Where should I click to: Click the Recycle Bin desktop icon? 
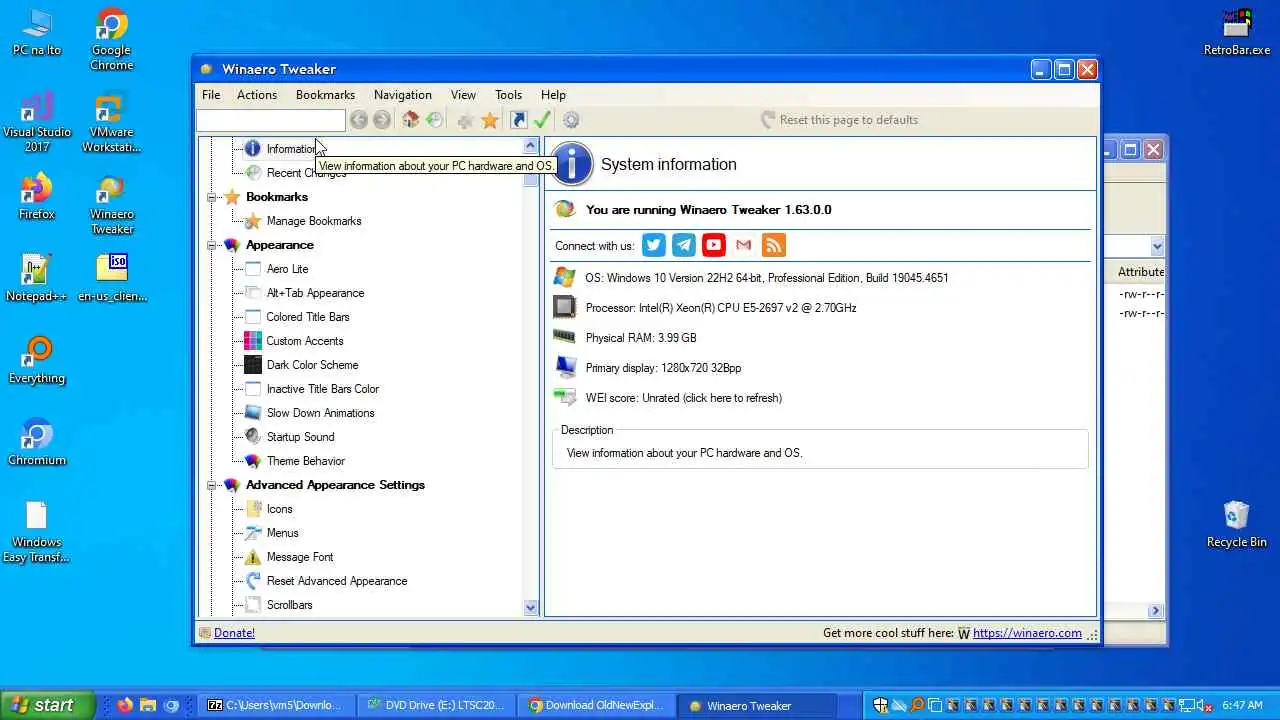coord(1236,524)
